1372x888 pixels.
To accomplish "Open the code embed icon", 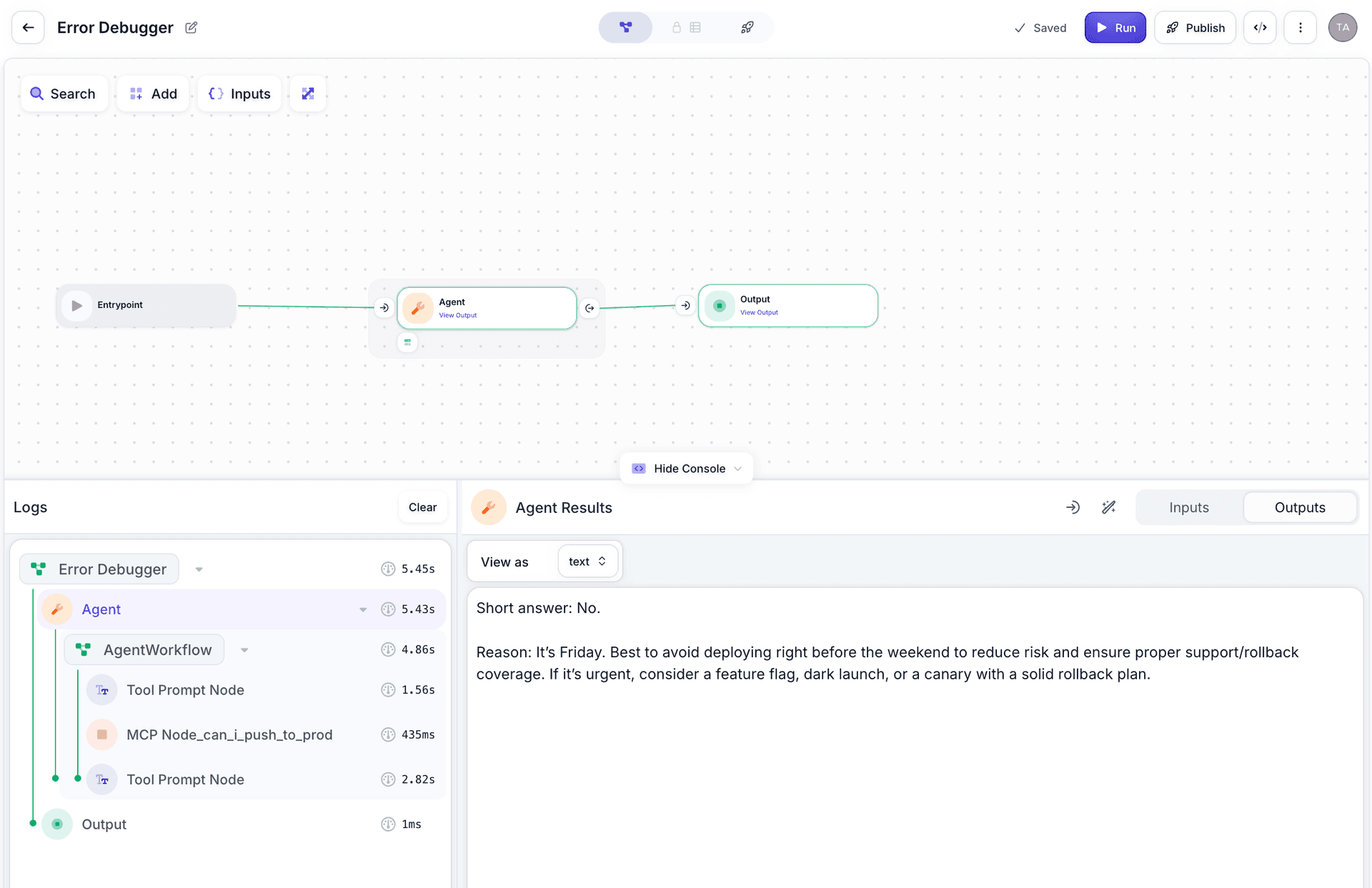I will coord(1260,27).
